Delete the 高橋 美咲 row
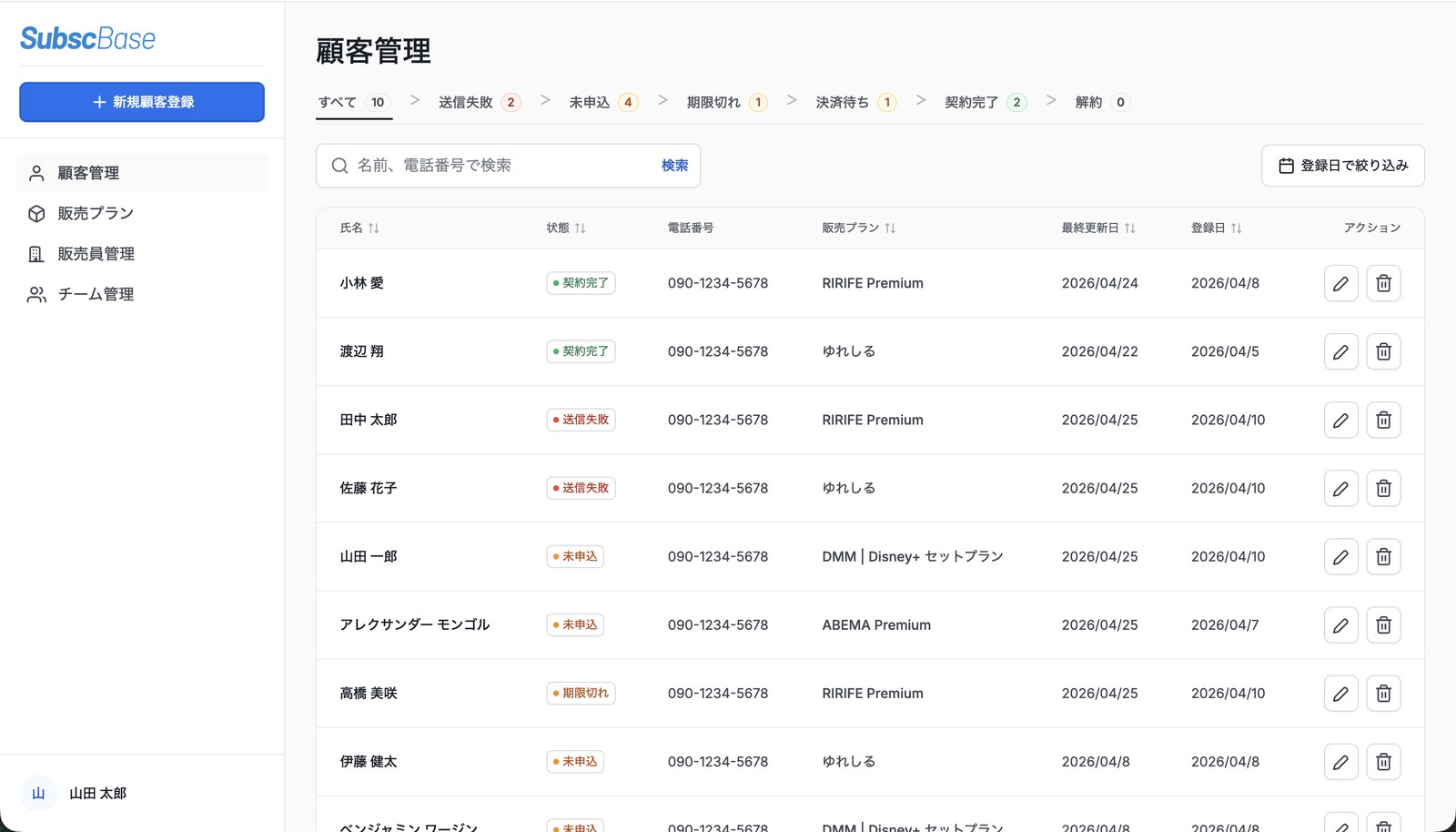This screenshot has width=1456, height=832. (x=1383, y=693)
